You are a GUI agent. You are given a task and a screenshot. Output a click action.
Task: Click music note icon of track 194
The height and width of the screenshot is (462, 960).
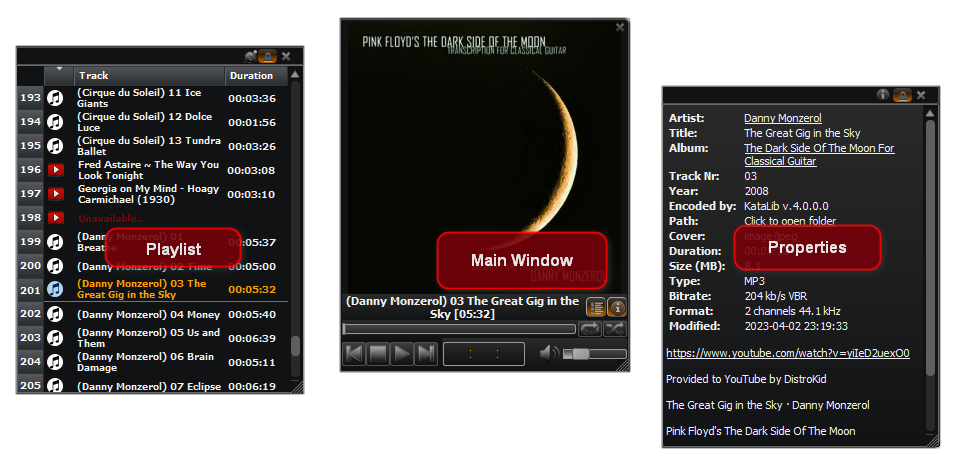click(x=56, y=122)
